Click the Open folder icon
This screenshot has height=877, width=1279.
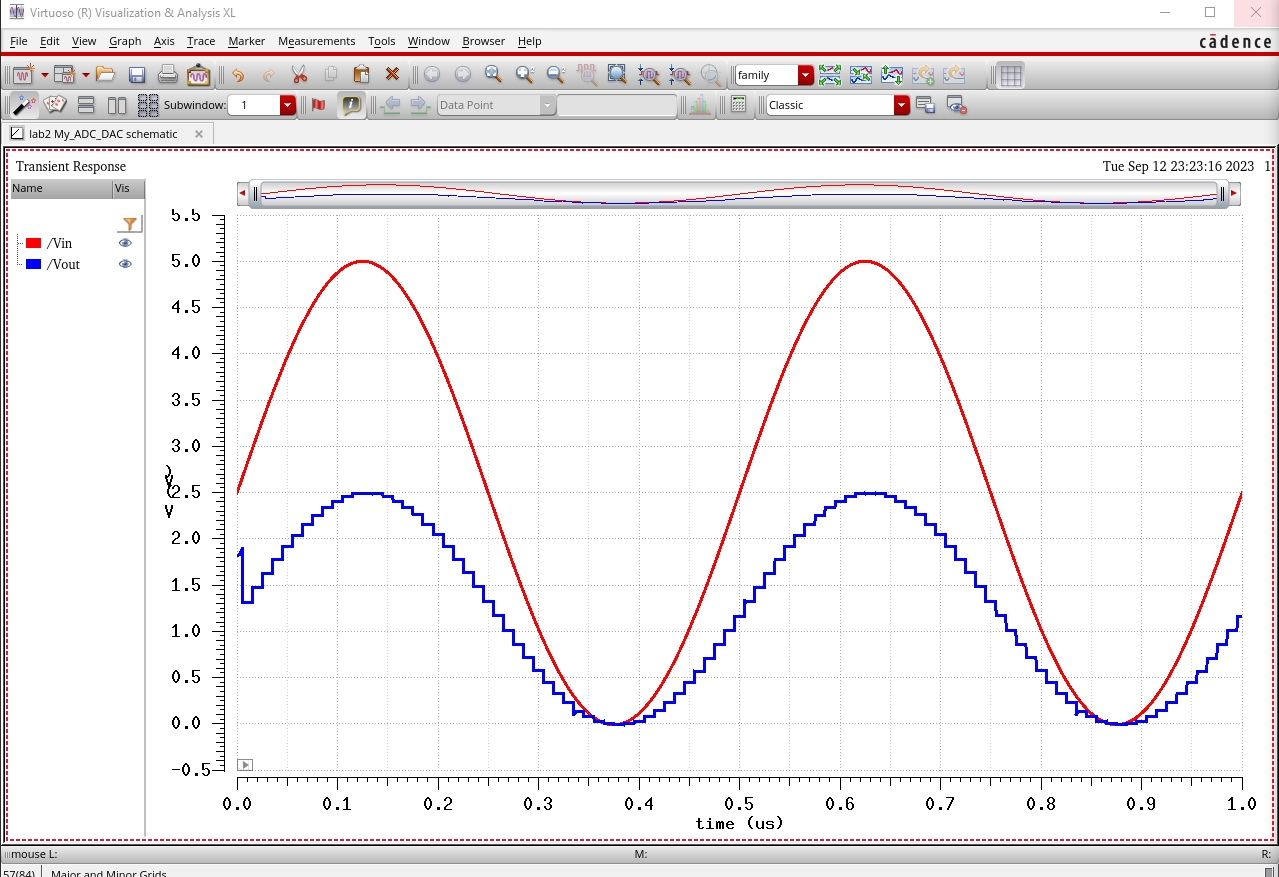point(105,75)
